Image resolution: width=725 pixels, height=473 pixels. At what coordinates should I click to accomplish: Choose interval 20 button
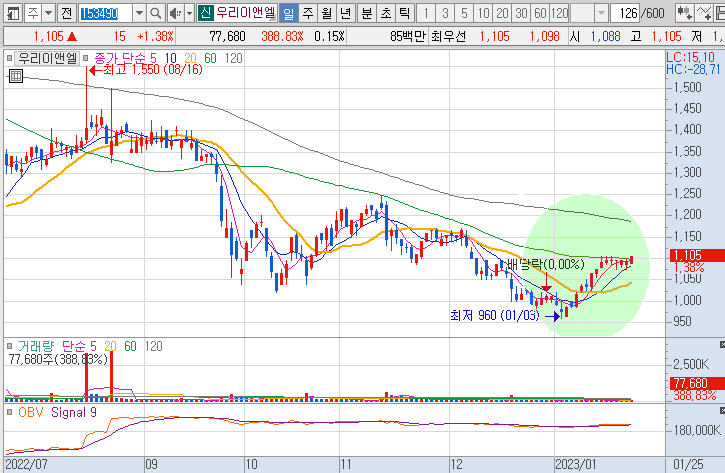point(502,13)
